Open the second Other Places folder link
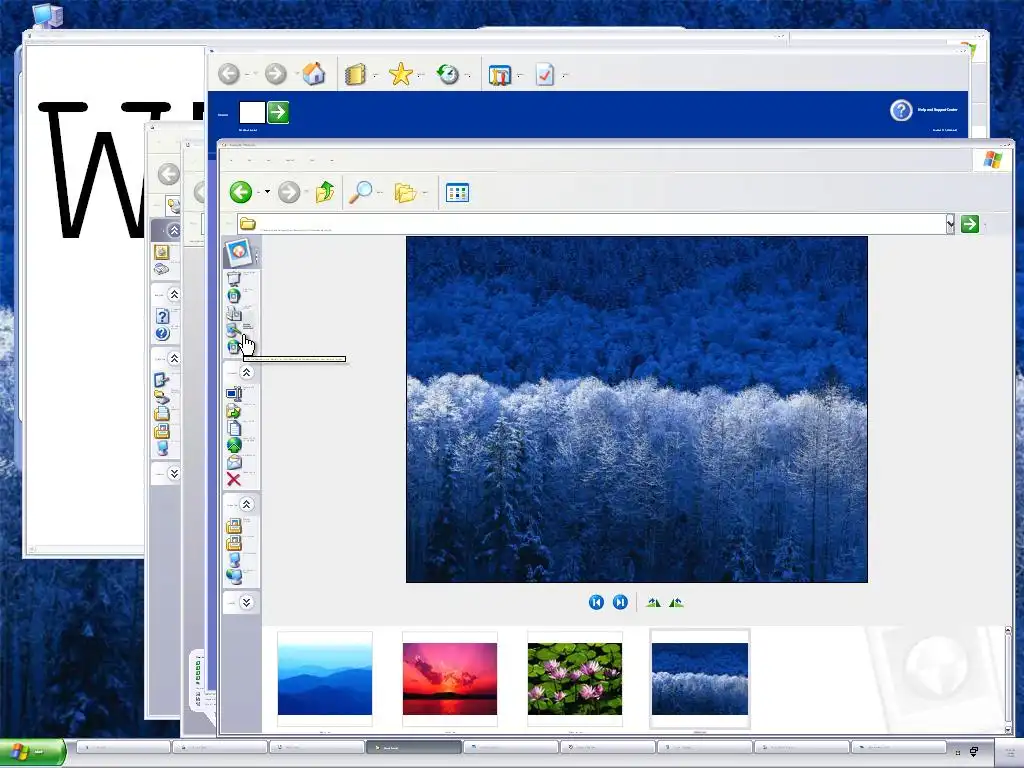The image size is (1024, 768). coord(234,543)
